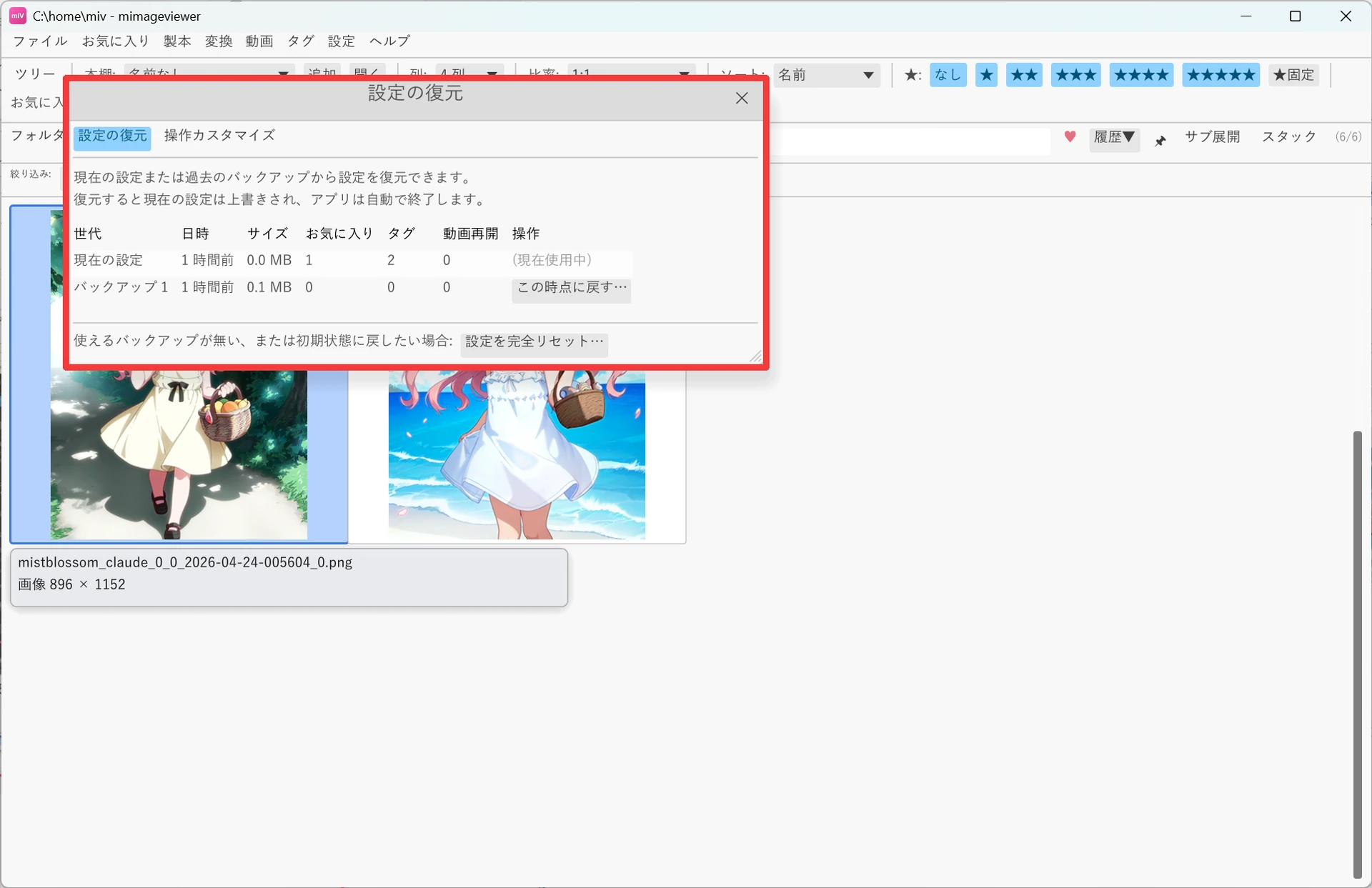Open the ファイル menu
The width and height of the screenshot is (1372, 888).
pos(41,41)
